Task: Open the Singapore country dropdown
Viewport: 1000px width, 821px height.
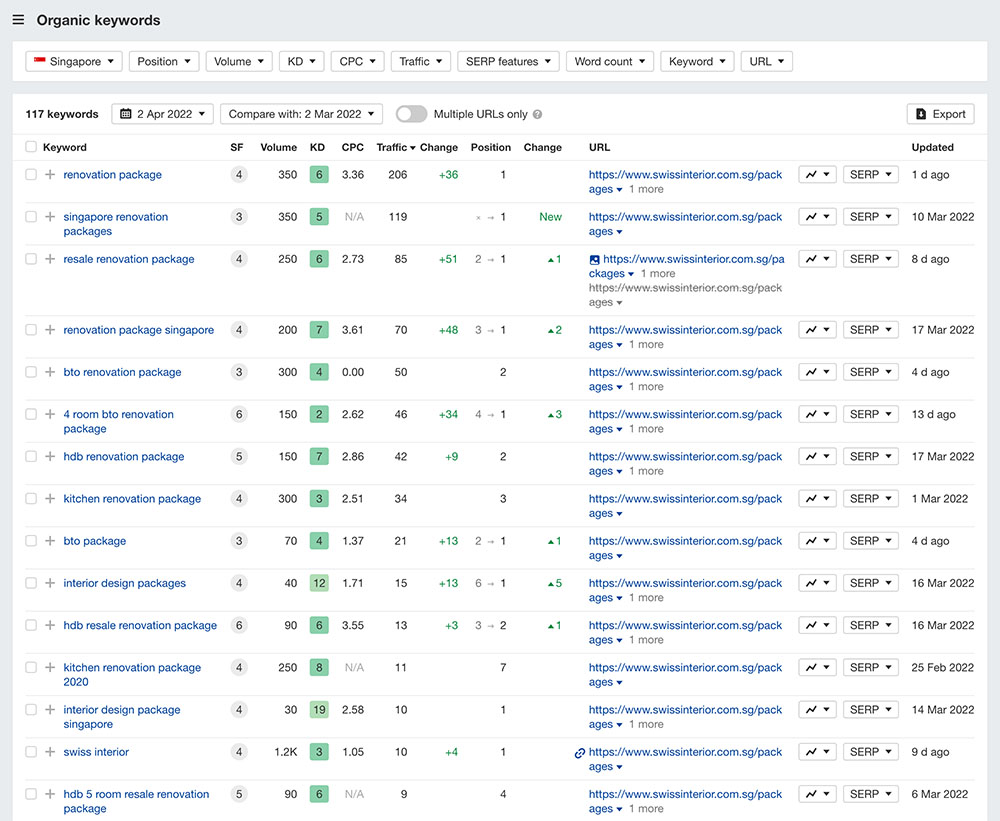Action: [x=74, y=62]
